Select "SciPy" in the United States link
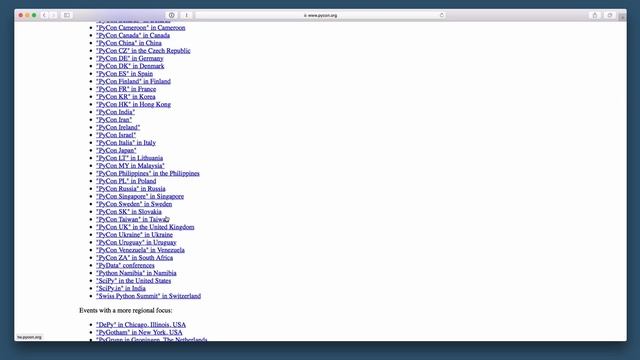 point(133,281)
